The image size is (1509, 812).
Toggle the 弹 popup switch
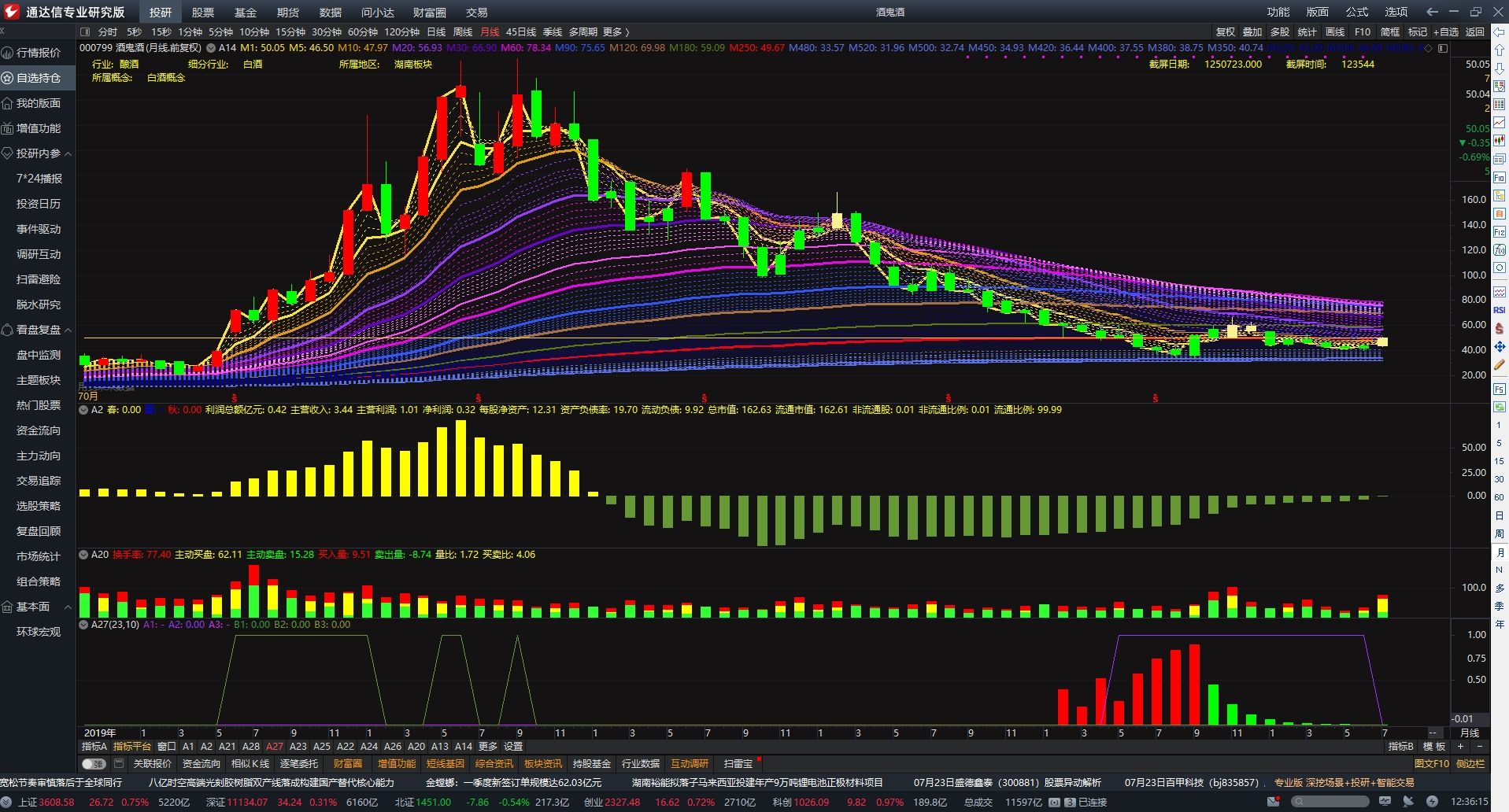(94, 763)
